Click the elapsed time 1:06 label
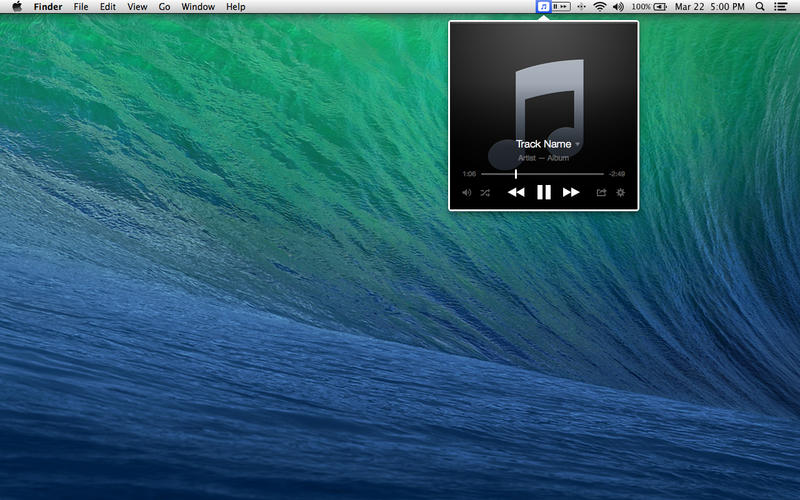This screenshot has height=500, width=800. click(469, 174)
